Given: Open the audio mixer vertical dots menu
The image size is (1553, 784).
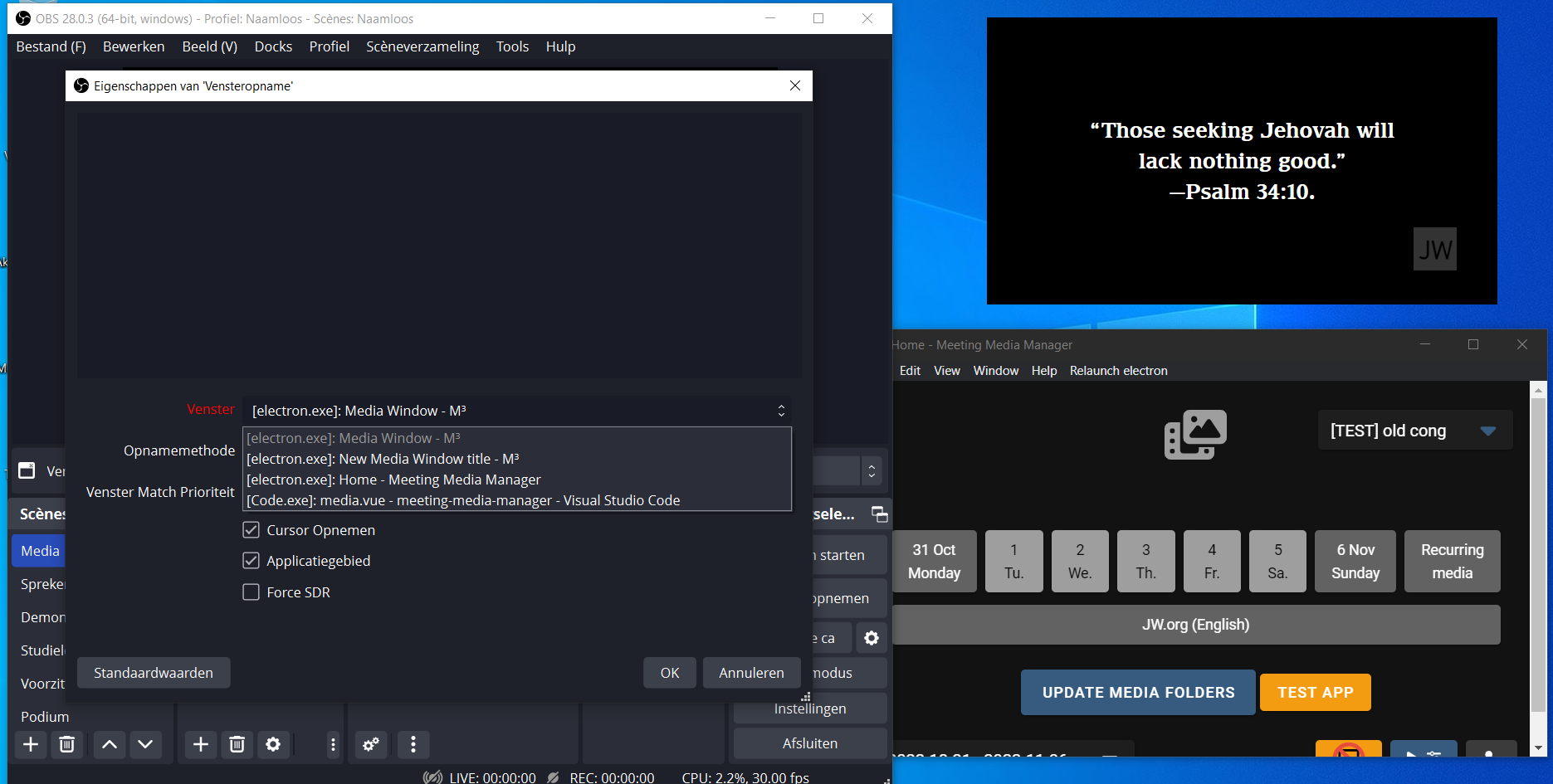Looking at the screenshot, I should (413, 744).
